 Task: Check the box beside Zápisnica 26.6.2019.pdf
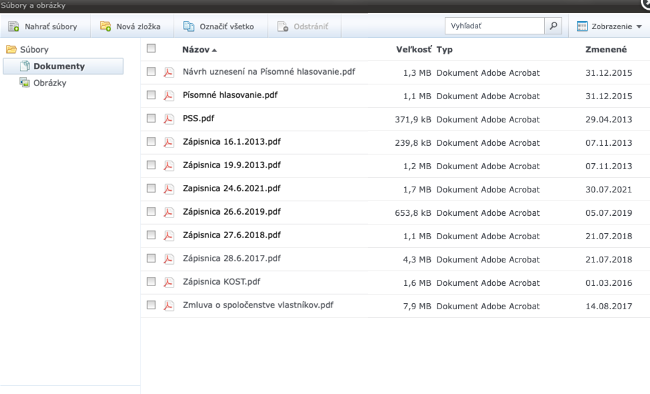(x=151, y=212)
